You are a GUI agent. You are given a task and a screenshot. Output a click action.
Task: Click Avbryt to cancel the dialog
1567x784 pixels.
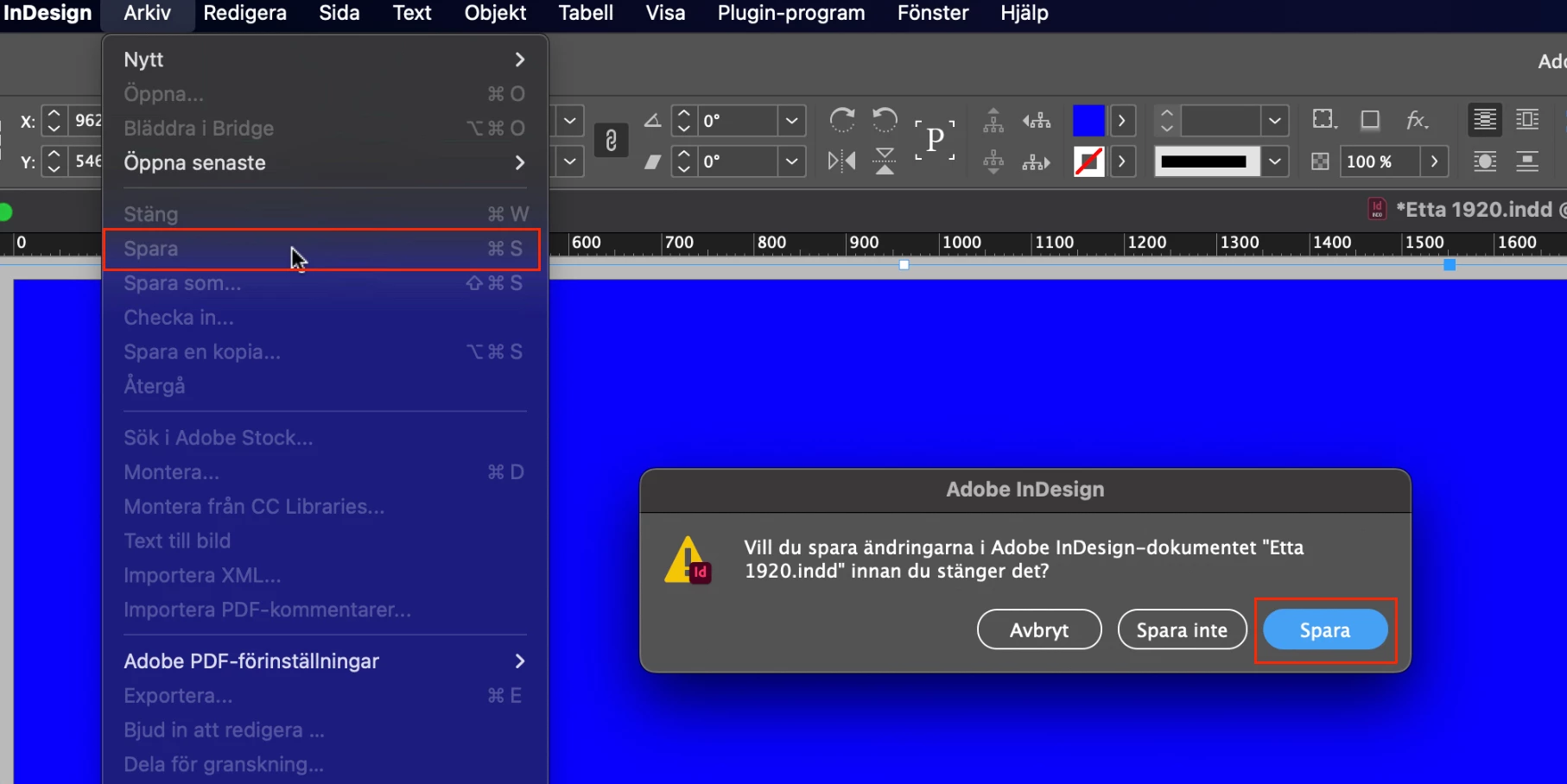pyautogui.click(x=1039, y=630)
